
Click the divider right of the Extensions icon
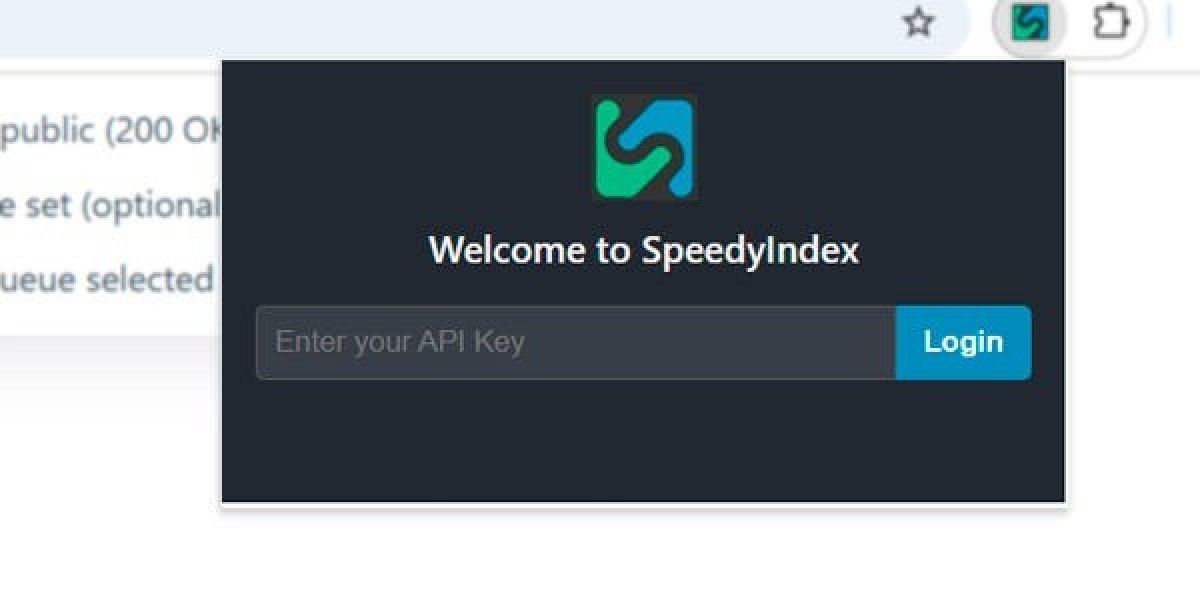1168,22
